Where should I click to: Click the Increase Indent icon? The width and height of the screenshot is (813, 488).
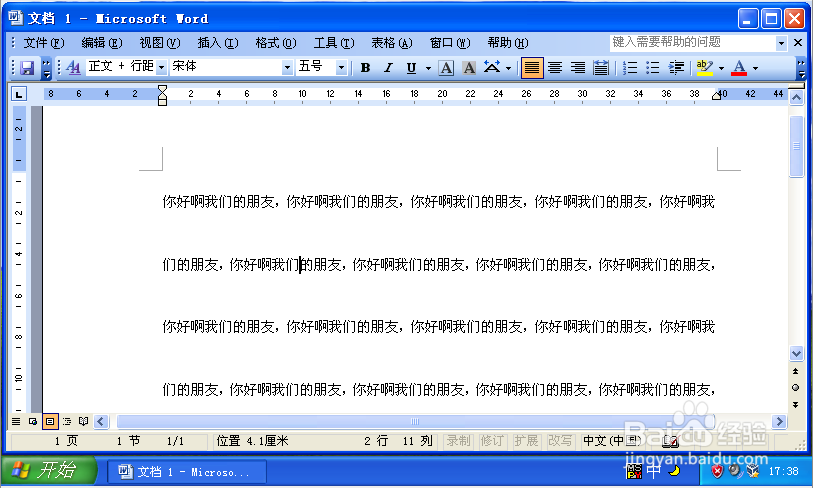[676, 68]
